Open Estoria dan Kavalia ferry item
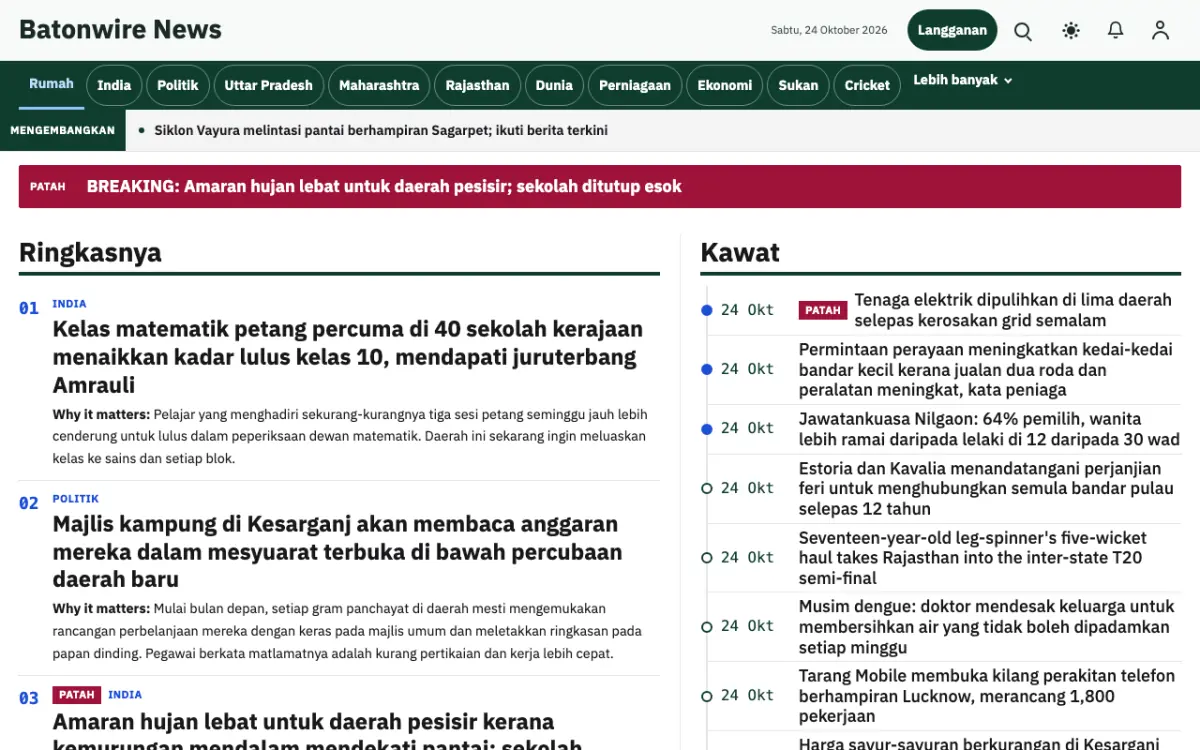The image size is (1200, 750). click(x=986, y=488)
